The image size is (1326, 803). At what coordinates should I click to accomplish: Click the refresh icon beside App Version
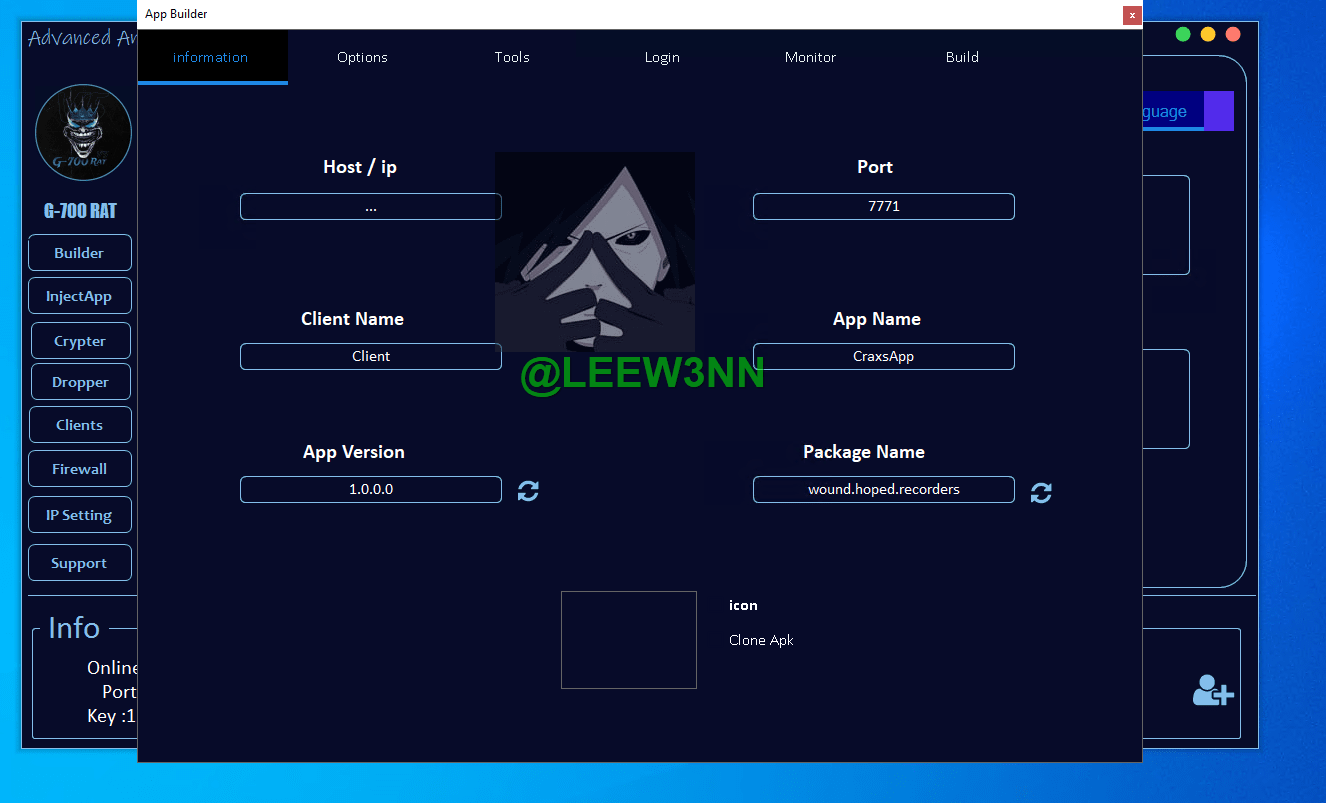[x=528, y=491]
